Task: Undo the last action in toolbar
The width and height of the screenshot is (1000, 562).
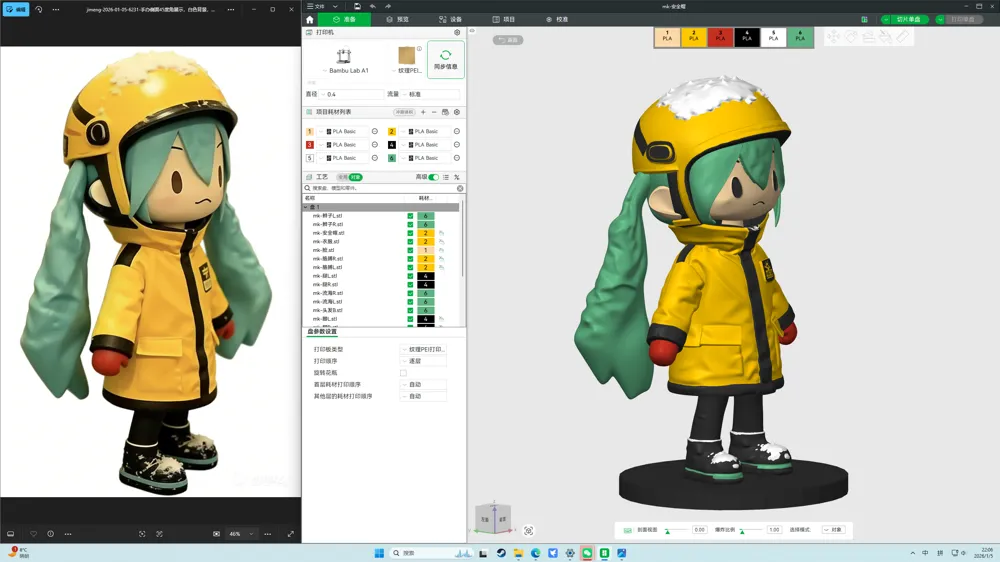Action: tap(372, 6)
